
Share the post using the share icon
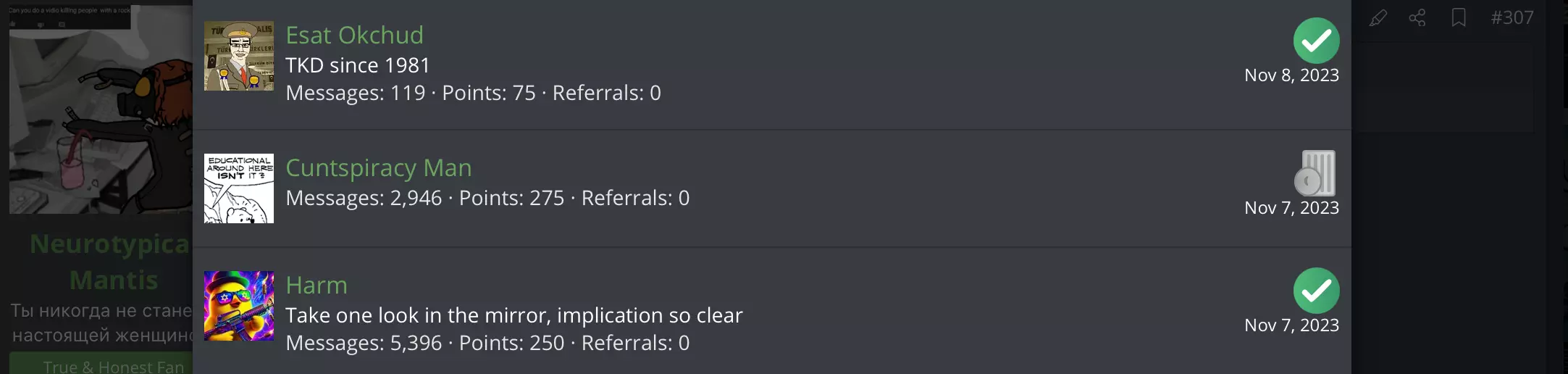[x=1417, y=18]
